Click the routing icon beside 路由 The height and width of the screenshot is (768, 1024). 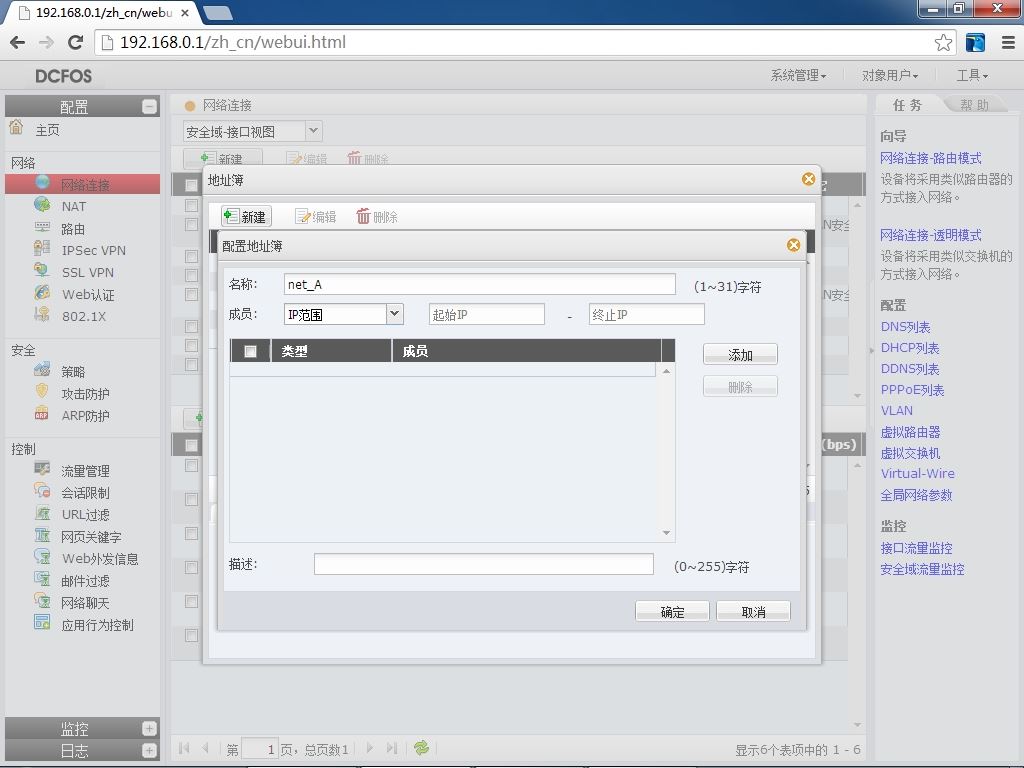tap(42, 227)
